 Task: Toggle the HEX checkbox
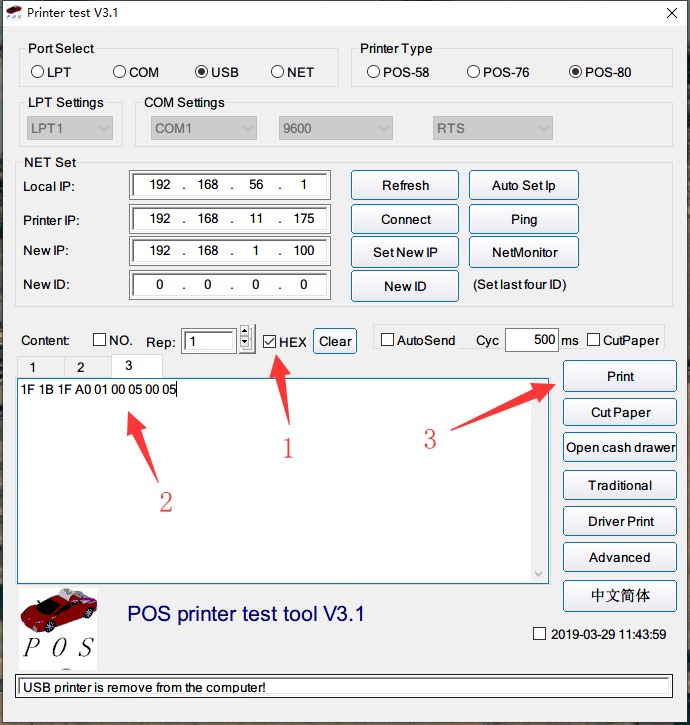(270, 341)
